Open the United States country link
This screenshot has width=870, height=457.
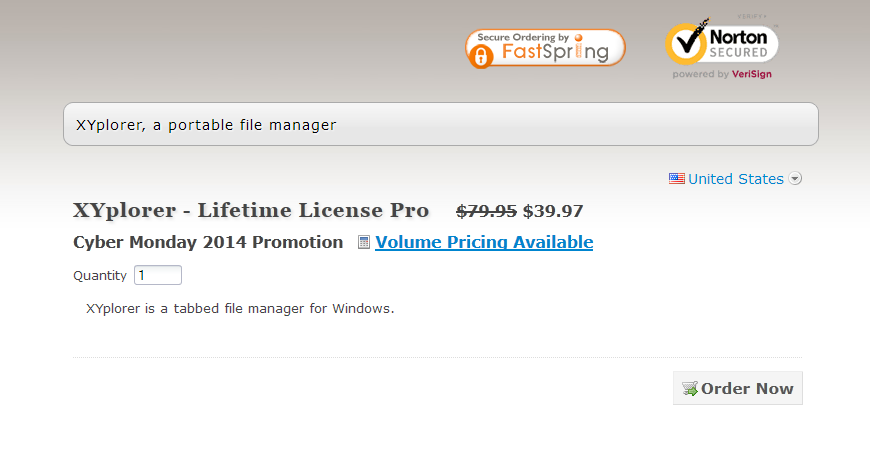click(x=735, y=179)
